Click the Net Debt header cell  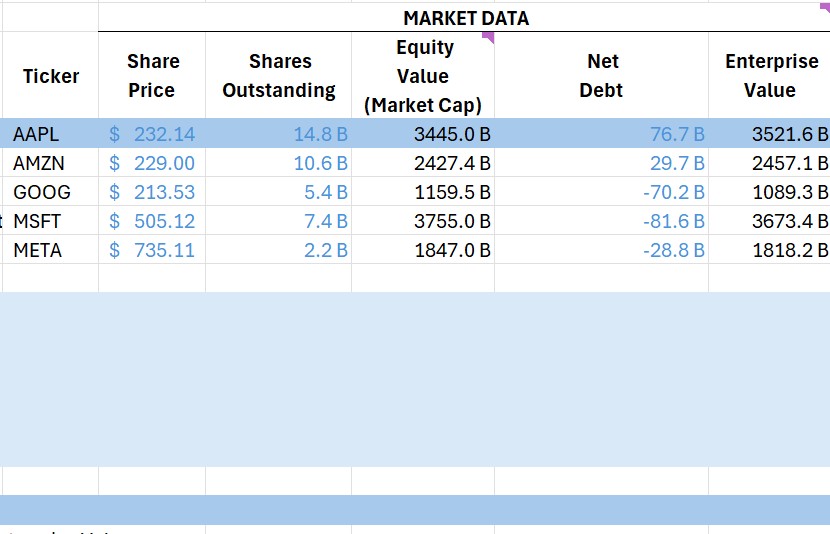tap(601, 76)
